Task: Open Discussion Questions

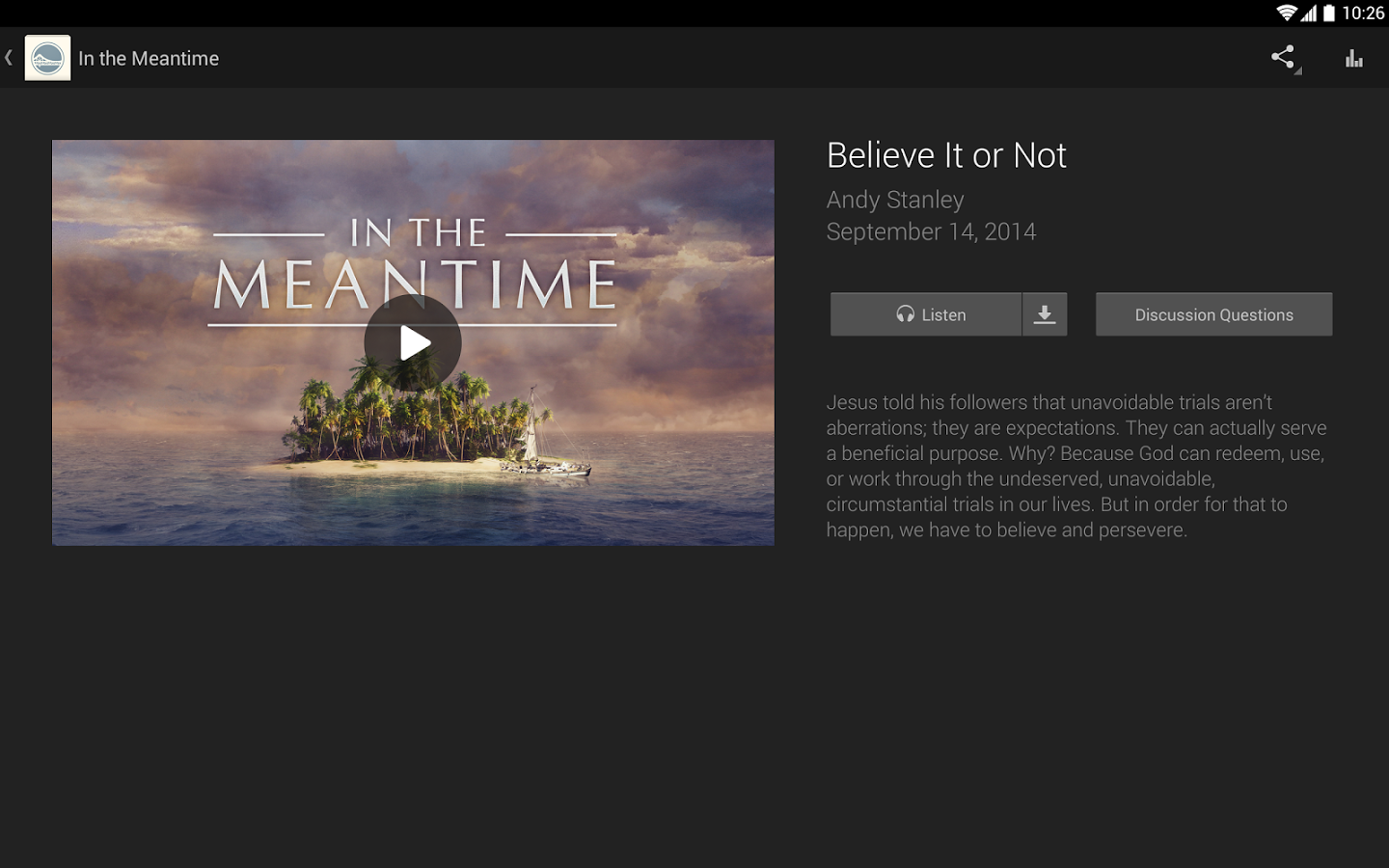Action: pyautogui.click(x=1213, y=314)
